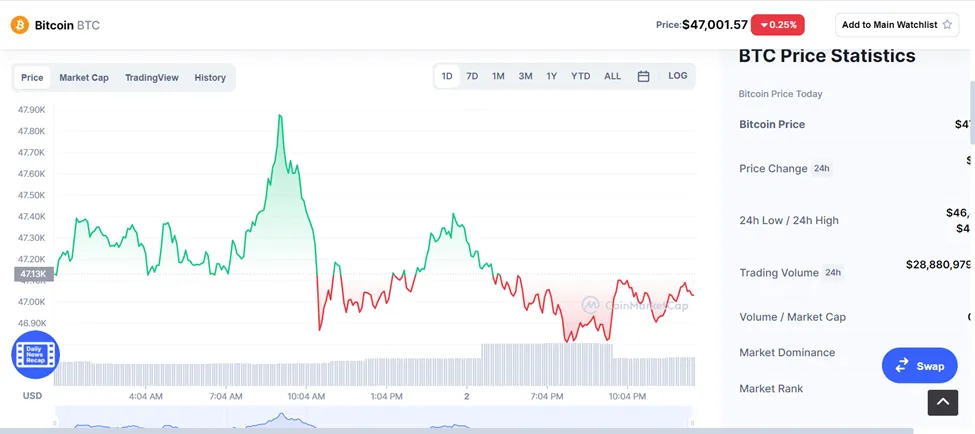975x434 pixels.
Task: Click the USD currency label under chart
Action: pos(32,396)
